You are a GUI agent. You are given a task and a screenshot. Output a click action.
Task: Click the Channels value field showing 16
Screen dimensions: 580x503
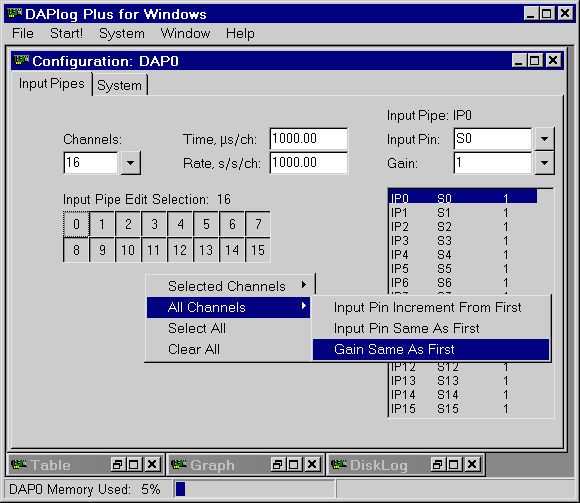(x=91, y=162)
